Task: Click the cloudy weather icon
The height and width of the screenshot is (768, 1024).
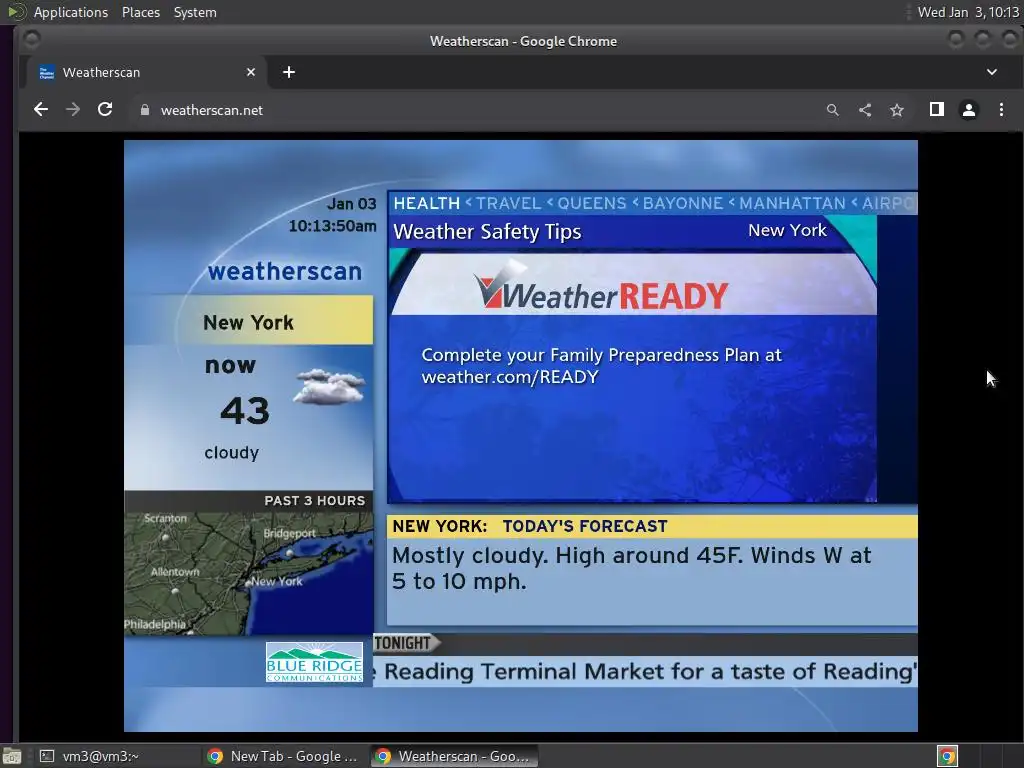Action: pos(329,387)
